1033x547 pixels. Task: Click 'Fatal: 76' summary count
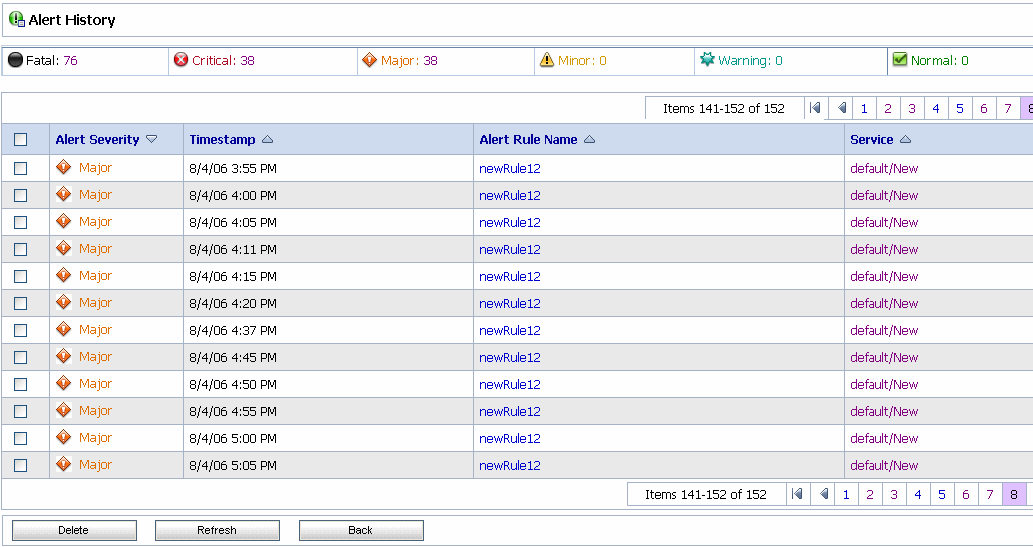point(51,61)
